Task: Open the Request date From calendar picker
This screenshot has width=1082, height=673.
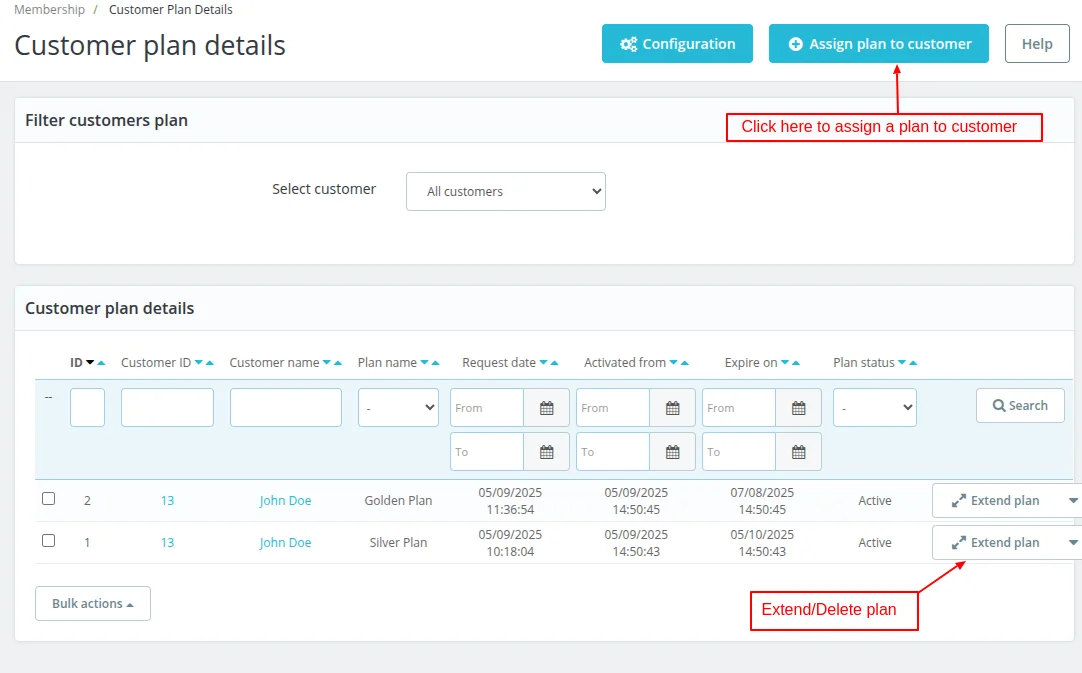Action: click(546, 407)
